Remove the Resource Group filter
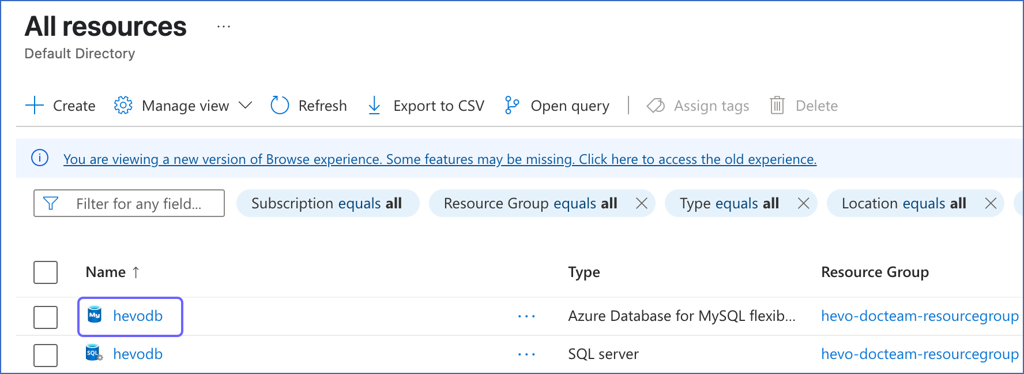This screenshot has width=1024, height=374. click(x=641, y=204)
